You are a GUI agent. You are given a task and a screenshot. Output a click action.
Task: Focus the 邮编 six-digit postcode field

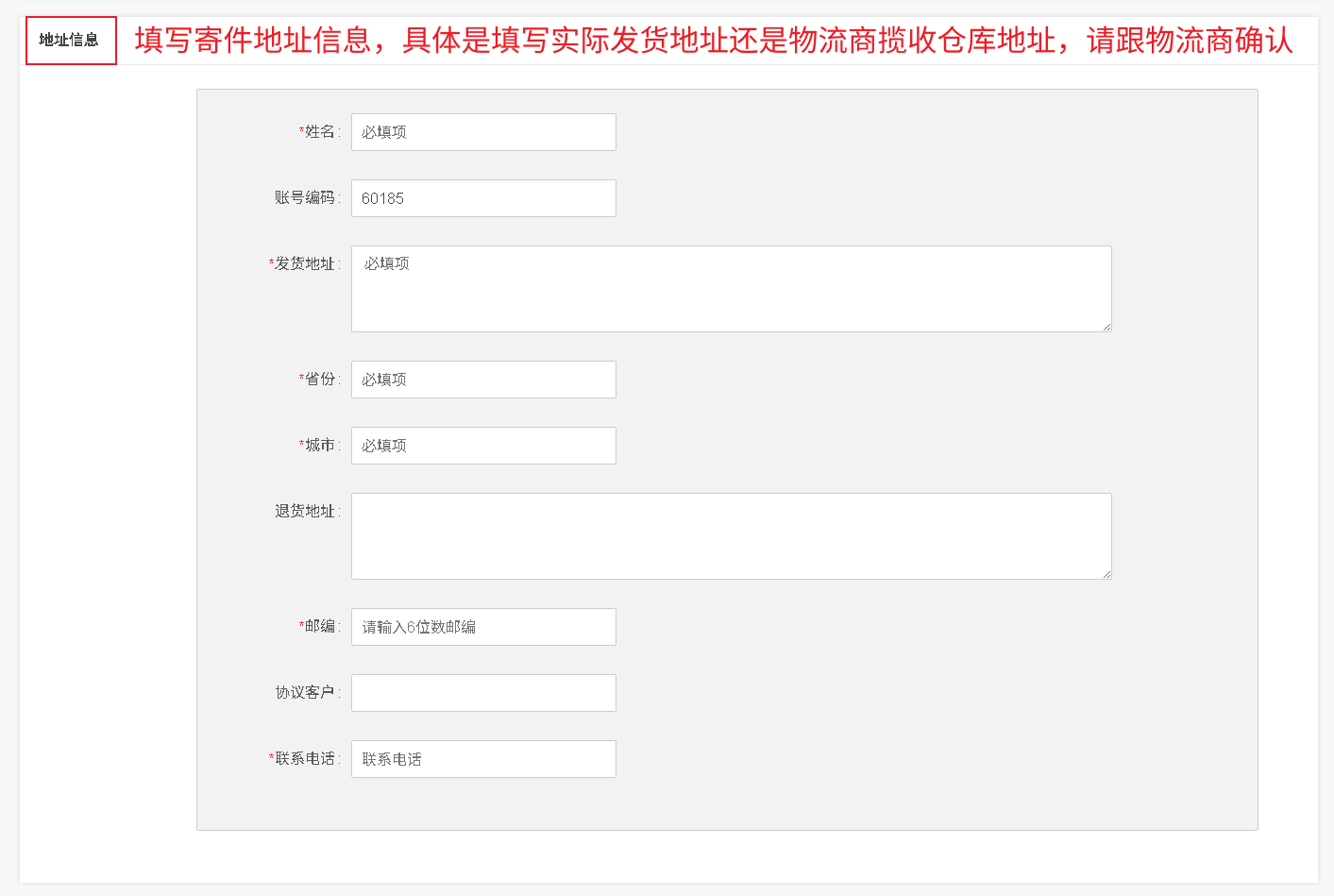tap(483, 627)
